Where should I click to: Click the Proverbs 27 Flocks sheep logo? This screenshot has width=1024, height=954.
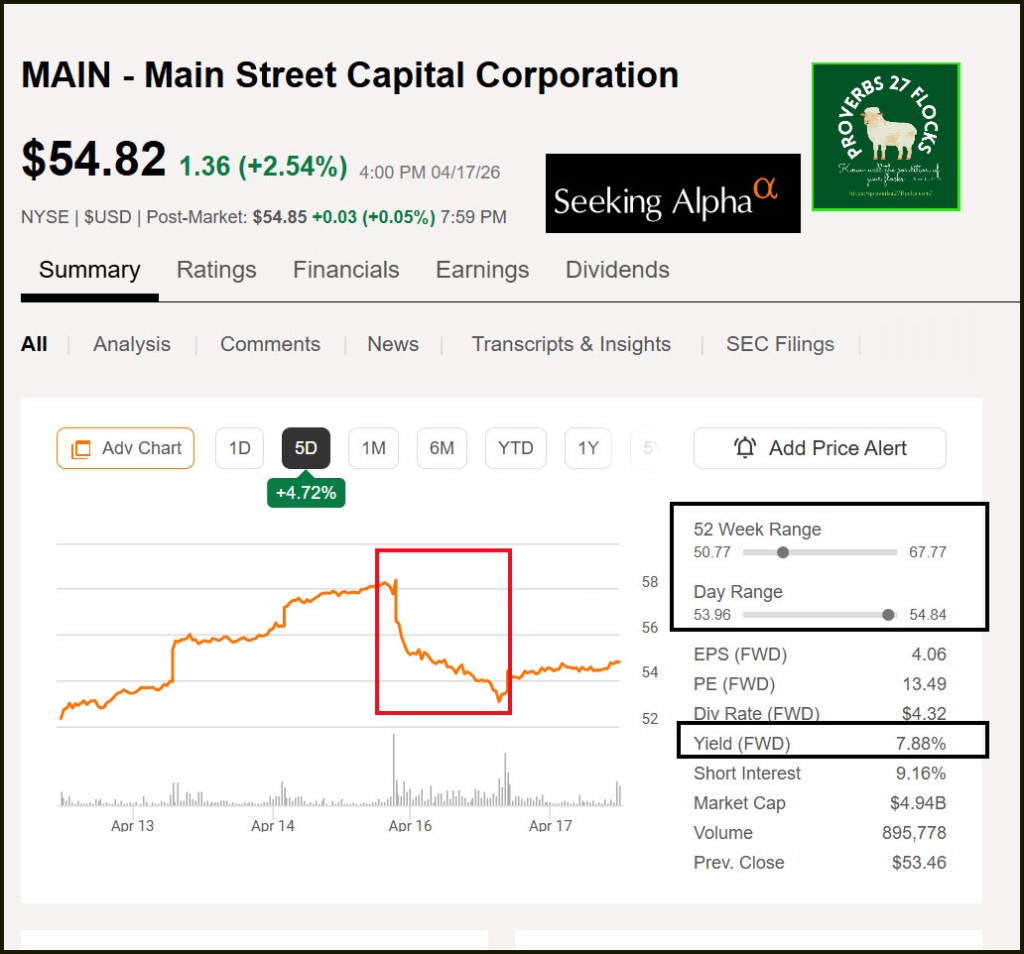tap(885, 137)
